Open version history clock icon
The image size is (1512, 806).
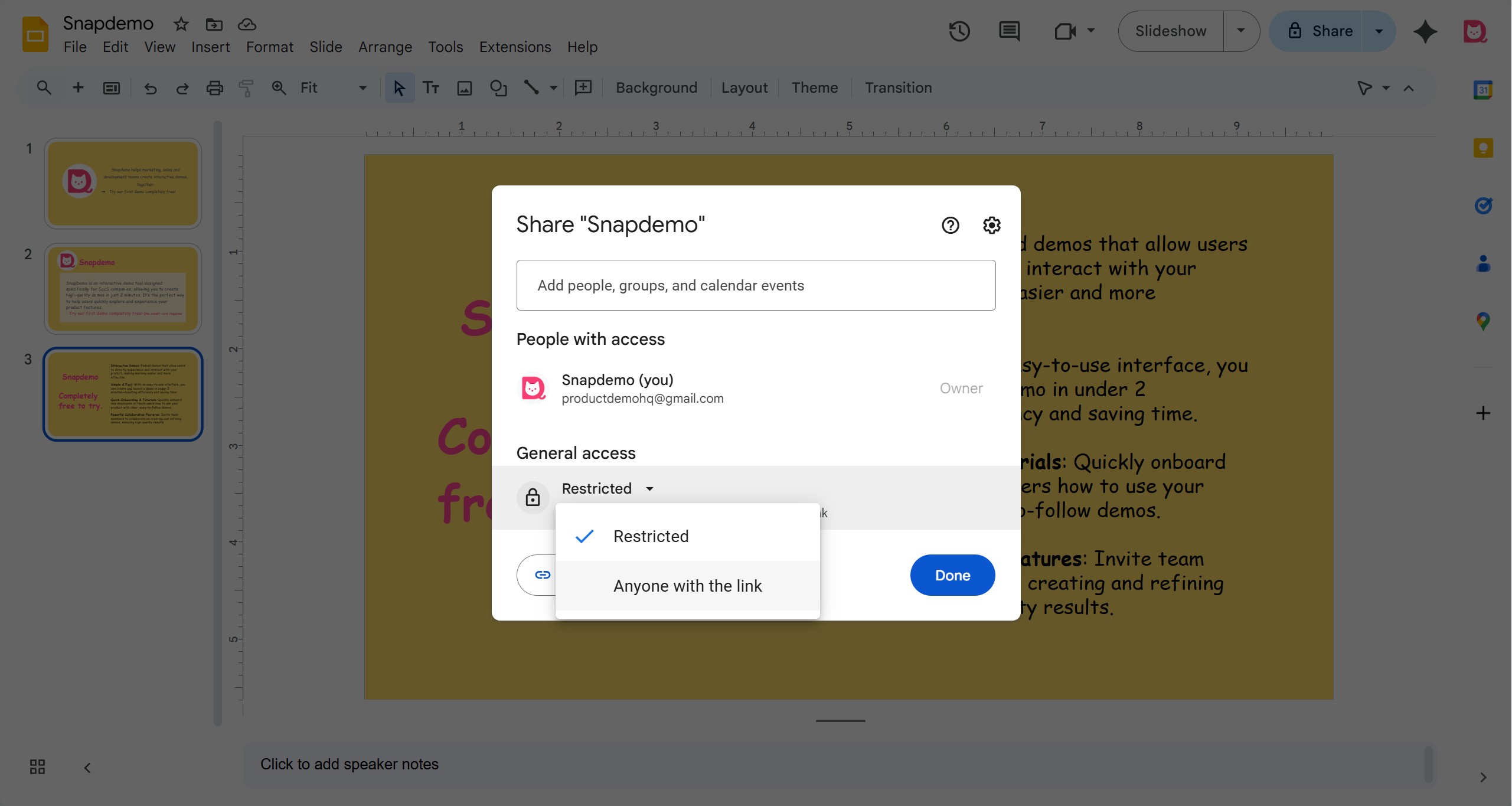[959, 31]
